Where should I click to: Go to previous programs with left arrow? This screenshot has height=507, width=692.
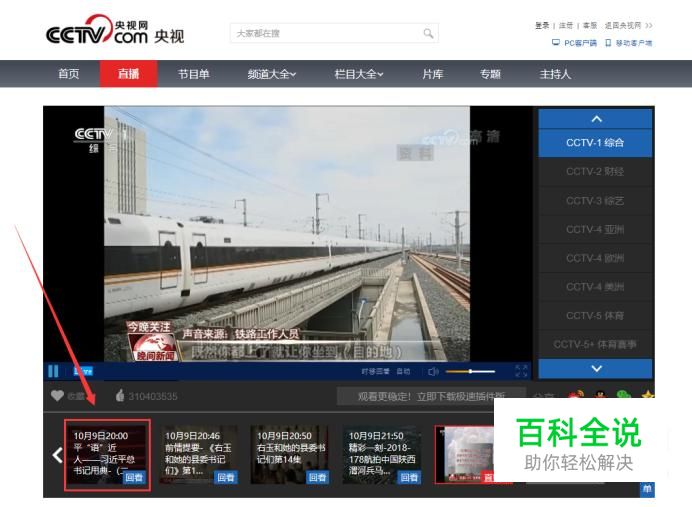(57, 455)
